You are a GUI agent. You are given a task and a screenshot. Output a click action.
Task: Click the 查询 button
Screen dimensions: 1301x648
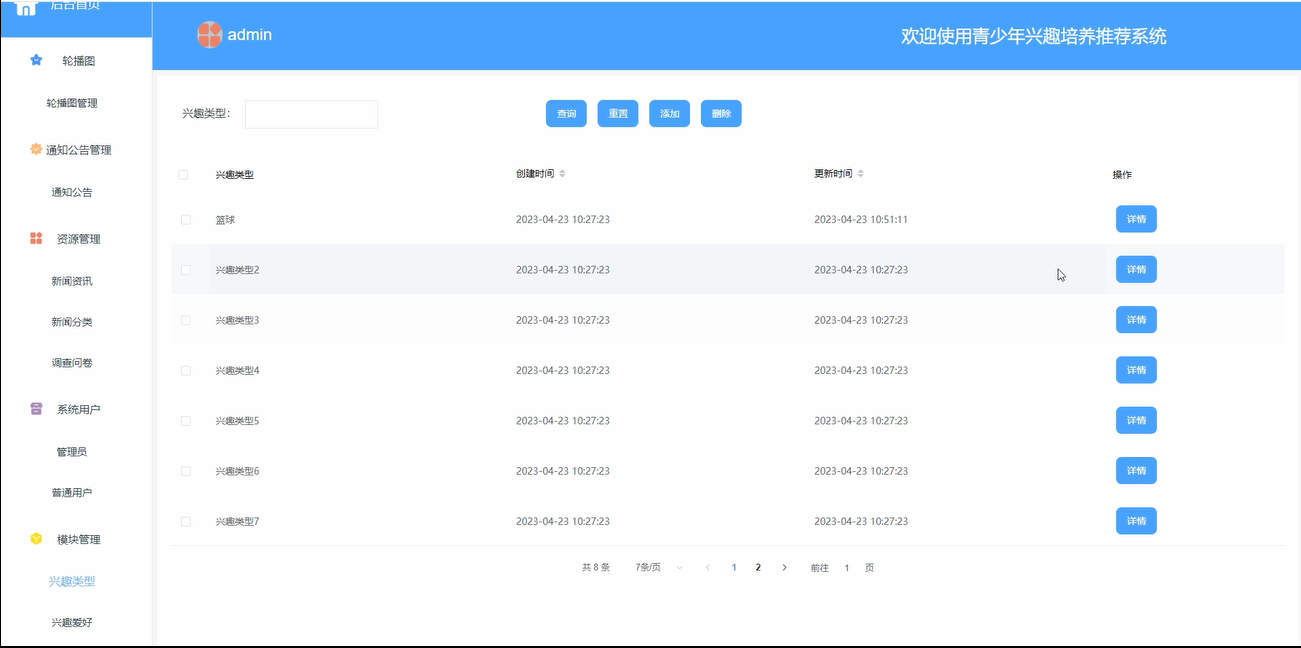[x=566, y=114]
